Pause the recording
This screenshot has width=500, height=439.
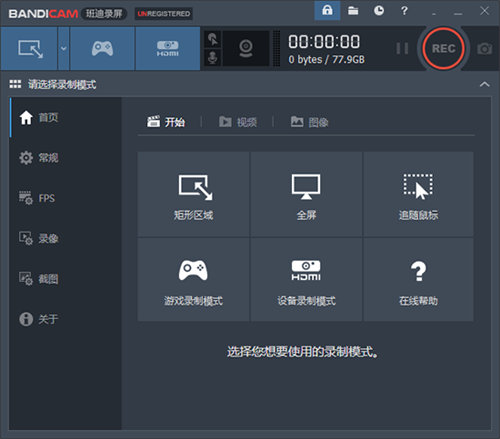coord(402,49)
